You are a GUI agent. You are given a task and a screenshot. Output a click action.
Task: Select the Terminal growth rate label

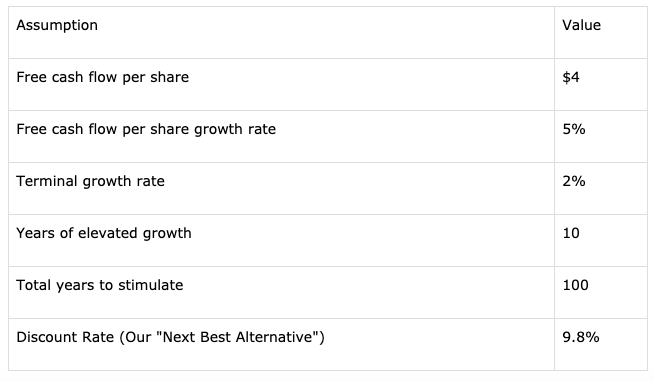coord(91,182)
